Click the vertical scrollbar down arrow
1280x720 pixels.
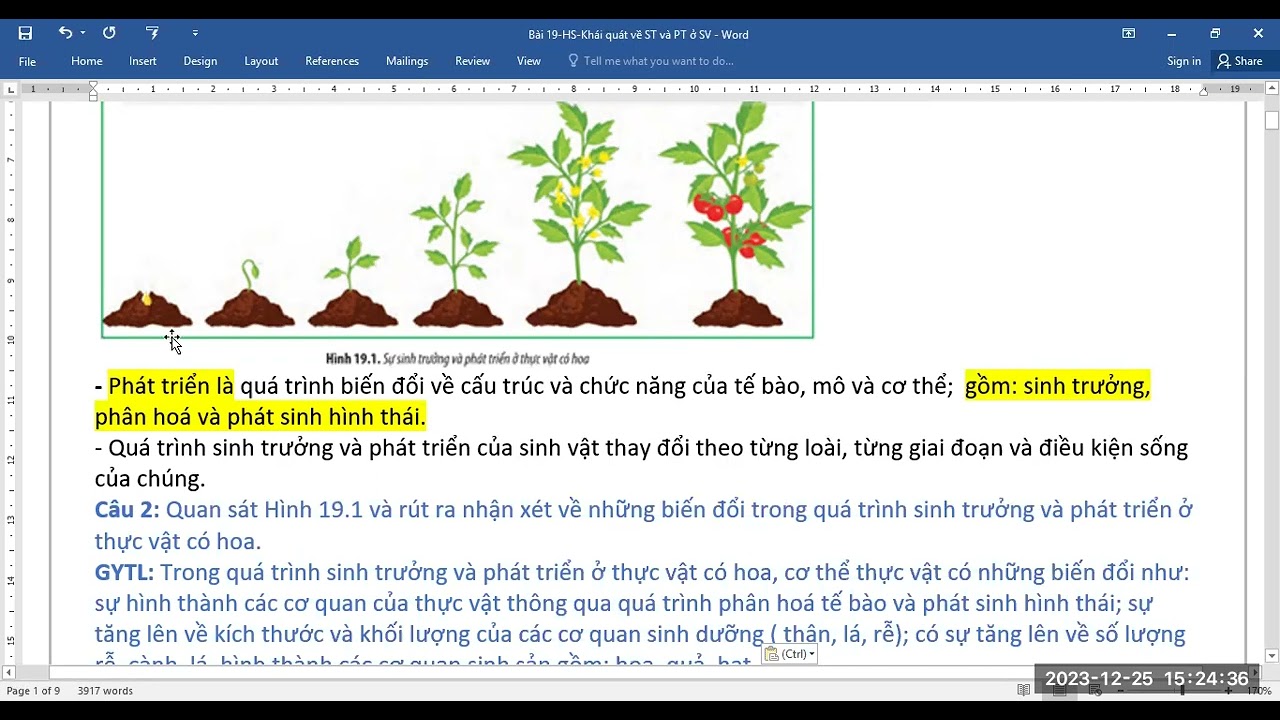(1272, 656)
